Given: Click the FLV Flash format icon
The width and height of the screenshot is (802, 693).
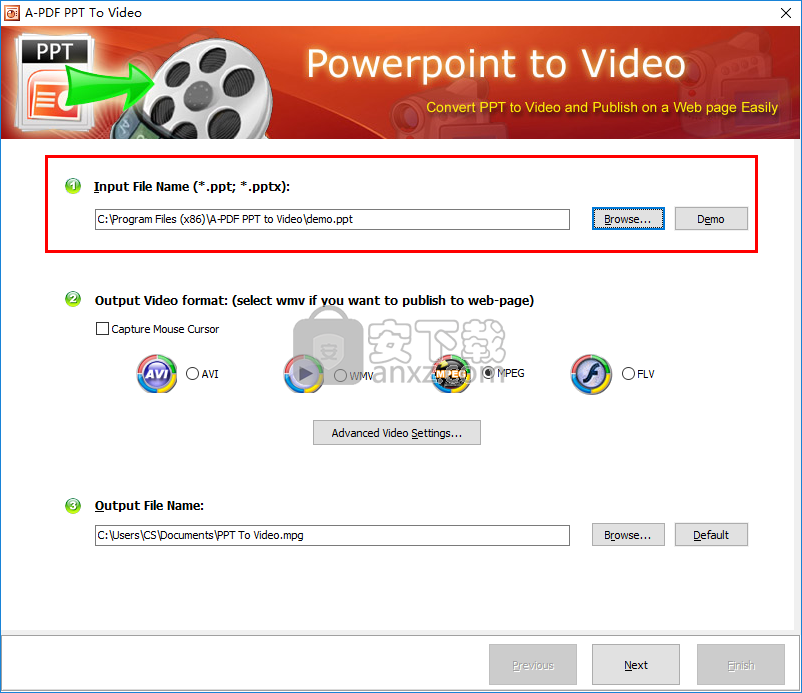Looking at the screenshot, I should coord(591,374).
